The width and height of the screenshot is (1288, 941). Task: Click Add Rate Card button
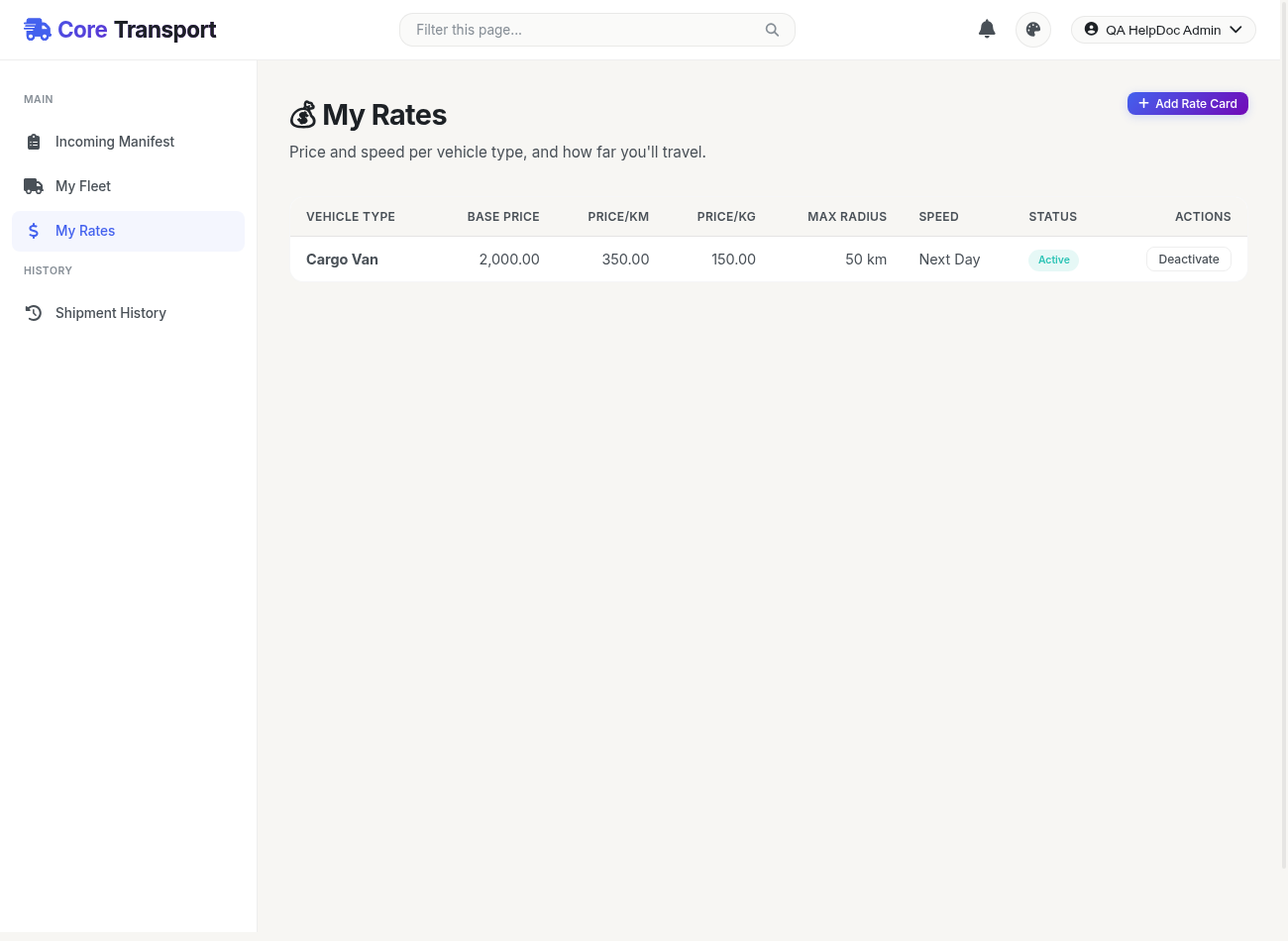point(1187,103)
